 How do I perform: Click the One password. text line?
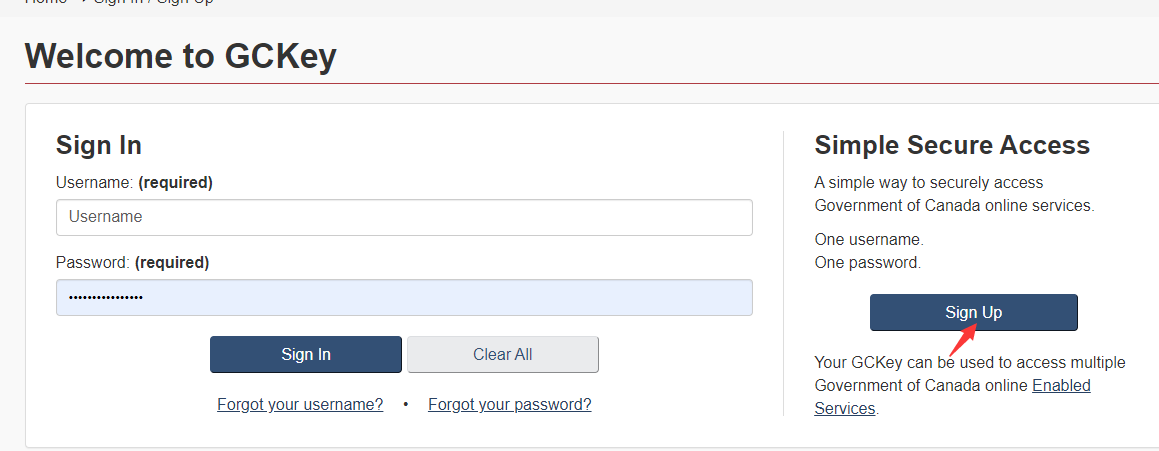tap(868, 262)
